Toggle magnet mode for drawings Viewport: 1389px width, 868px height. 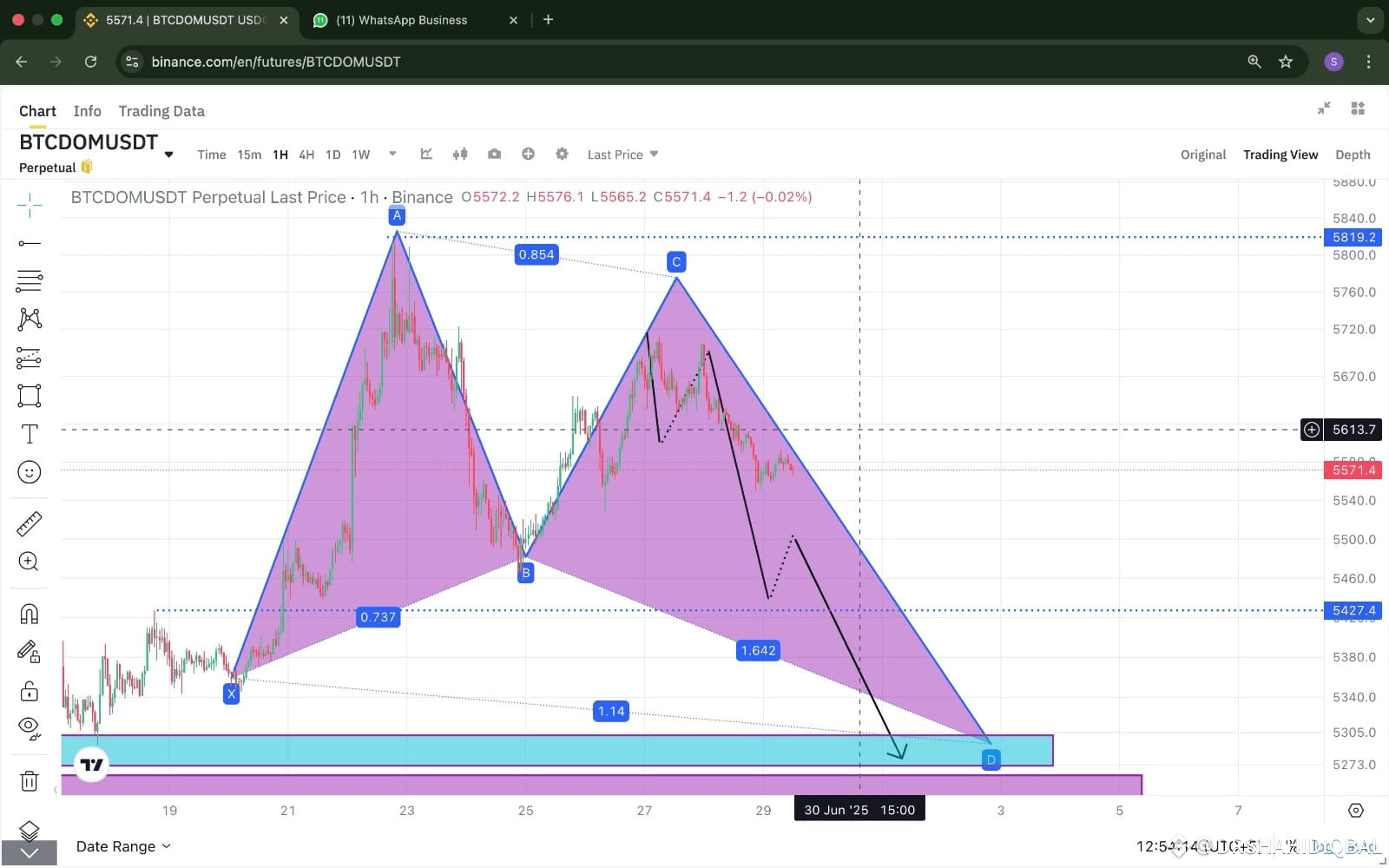[29, 615]
